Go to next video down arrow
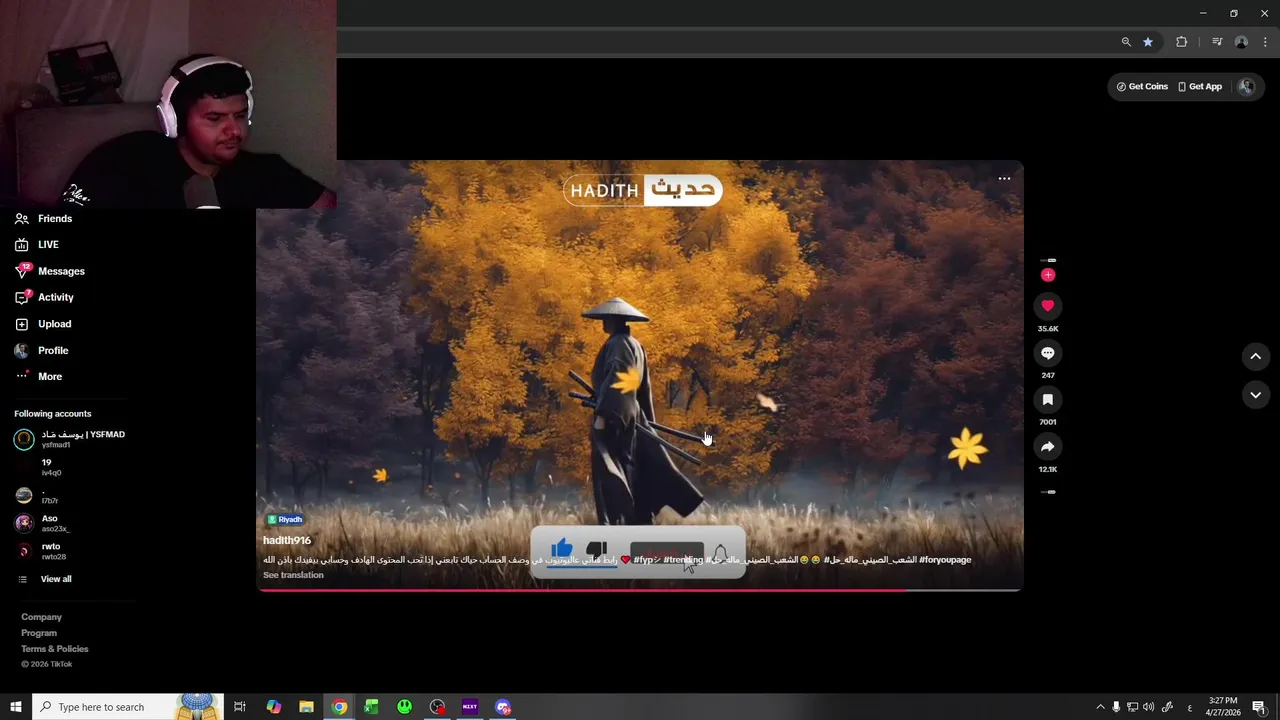The height and width of the screenshot is (720, 1280). pyautogui.click(x=1255, y=395)
